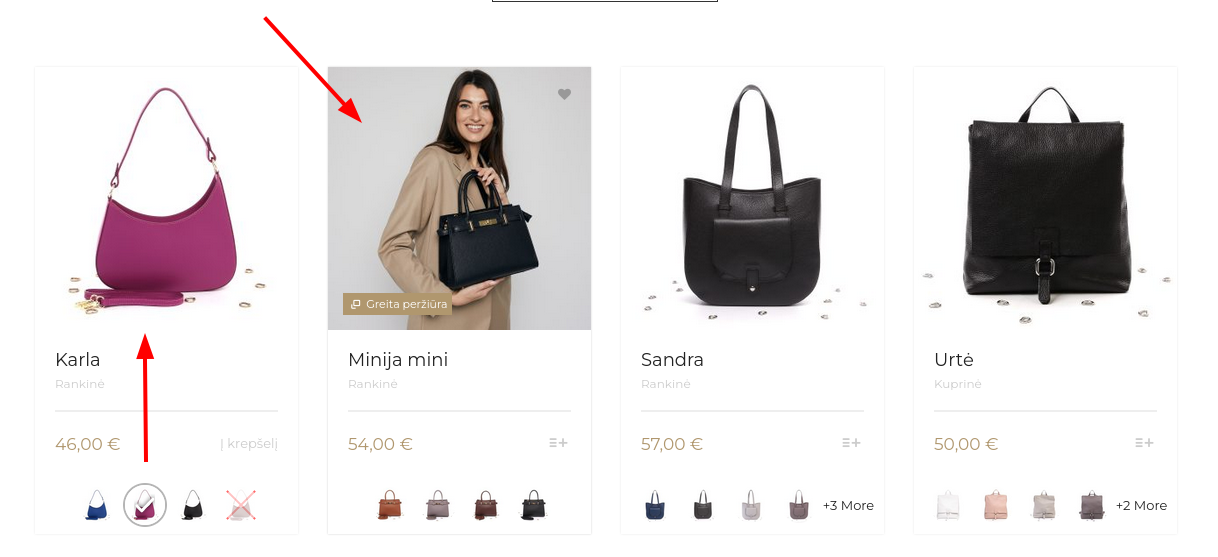Open the Urtė backpack product image

[1045, 198]
